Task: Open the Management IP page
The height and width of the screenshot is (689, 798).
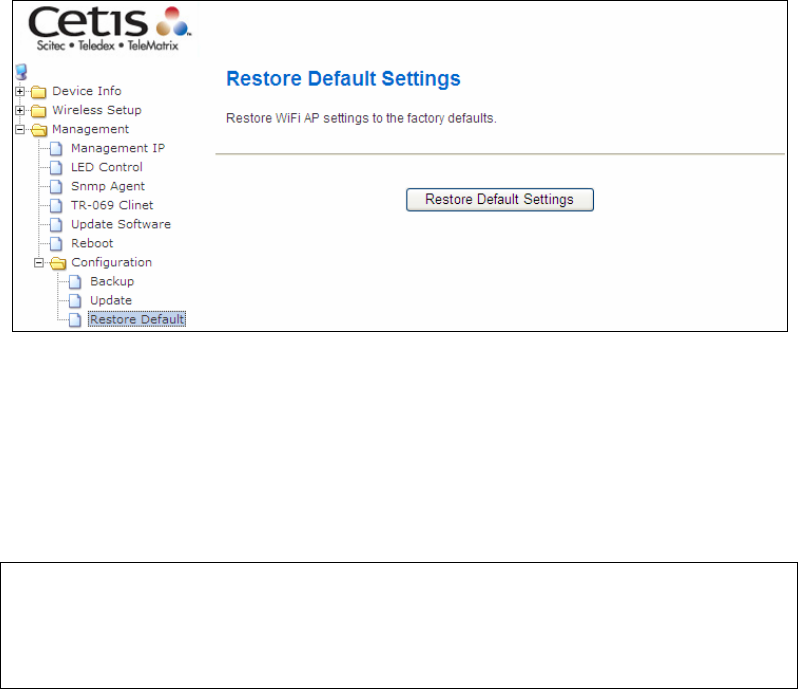Action: click(x=118, y=148)
